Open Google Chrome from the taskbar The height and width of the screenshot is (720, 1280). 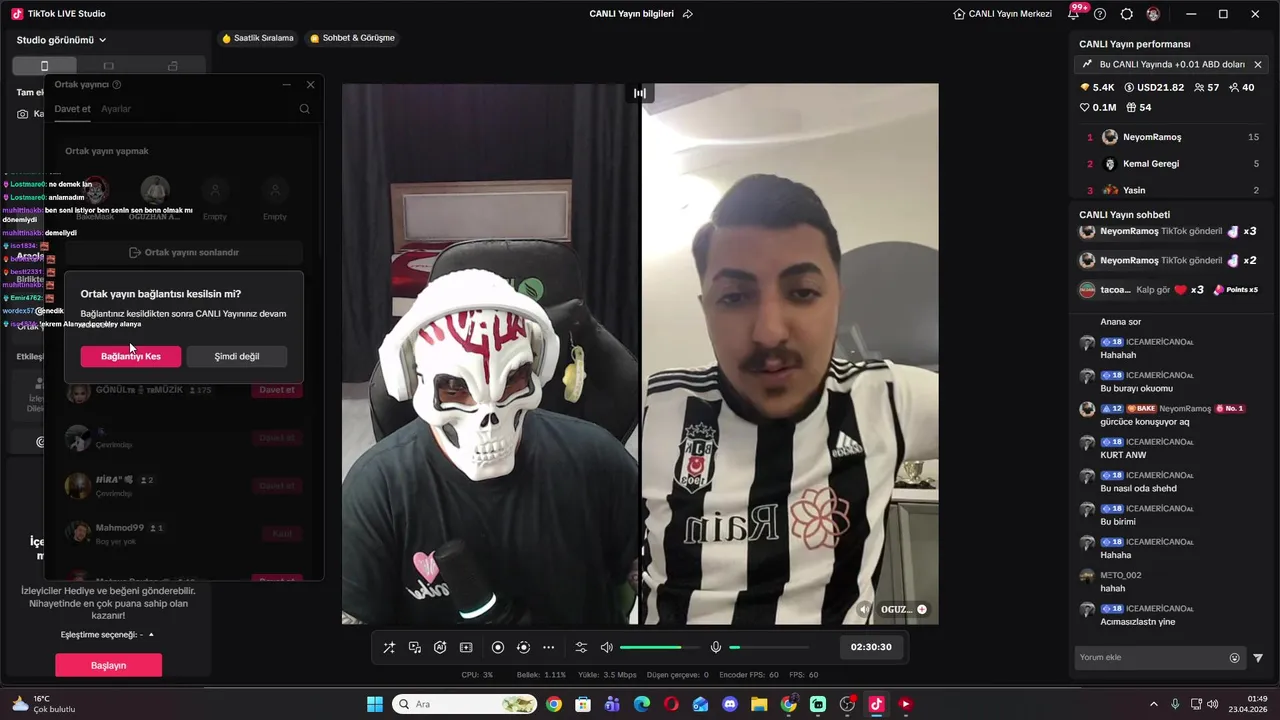[x=554, y=704]
